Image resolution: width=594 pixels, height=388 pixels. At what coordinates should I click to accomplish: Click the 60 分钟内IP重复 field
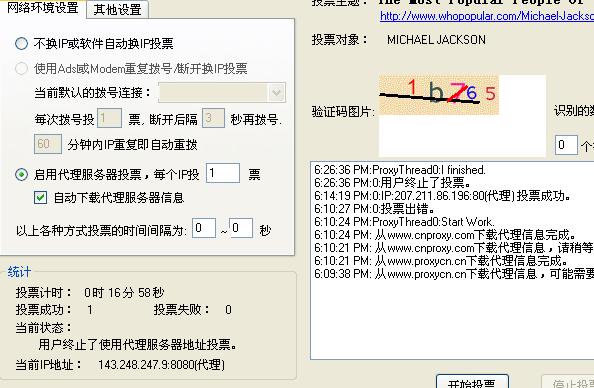tap(48, 144)
